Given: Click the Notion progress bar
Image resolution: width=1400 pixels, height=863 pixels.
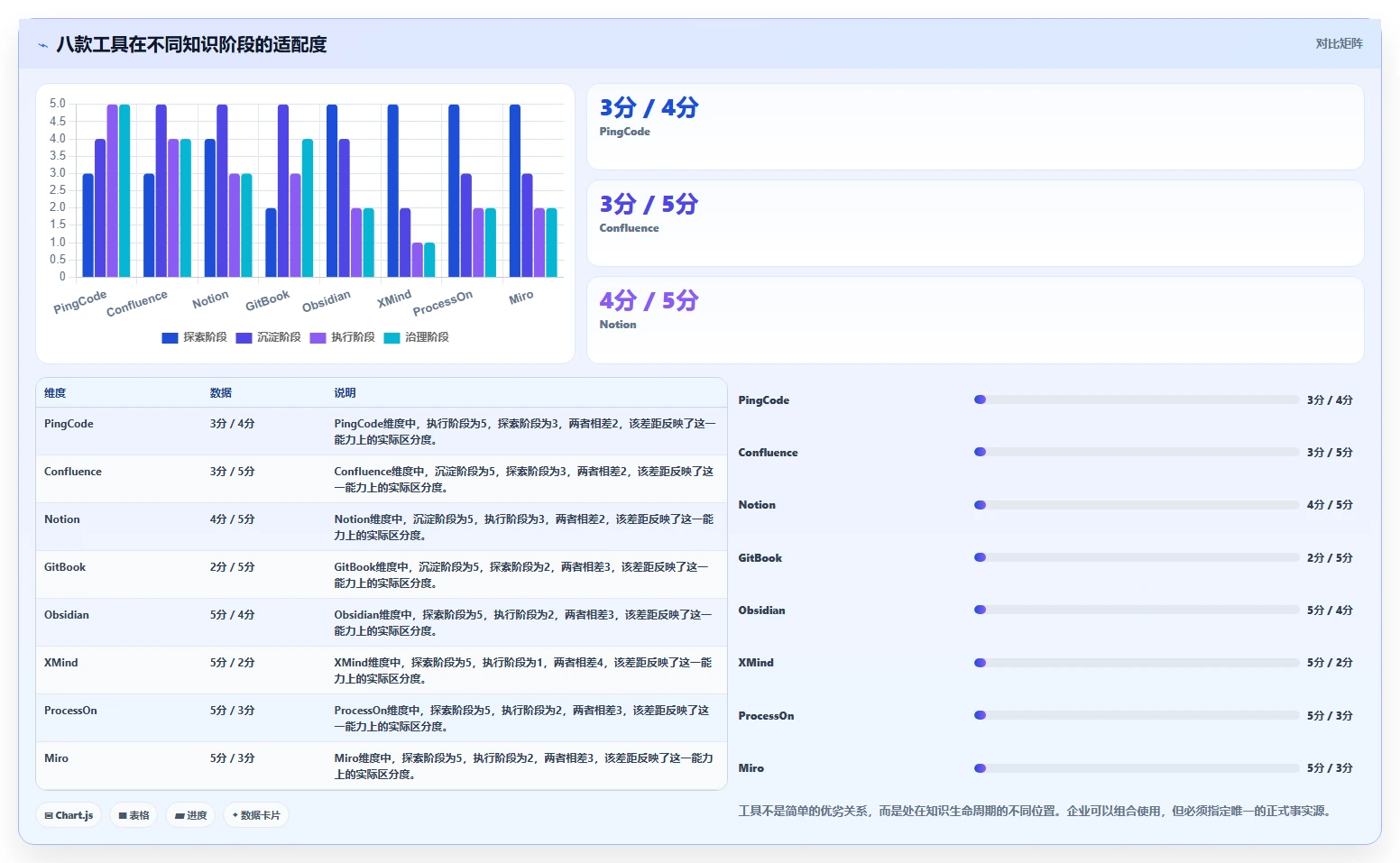Looking at the screenshot, I should click(x=1137, y=505).
